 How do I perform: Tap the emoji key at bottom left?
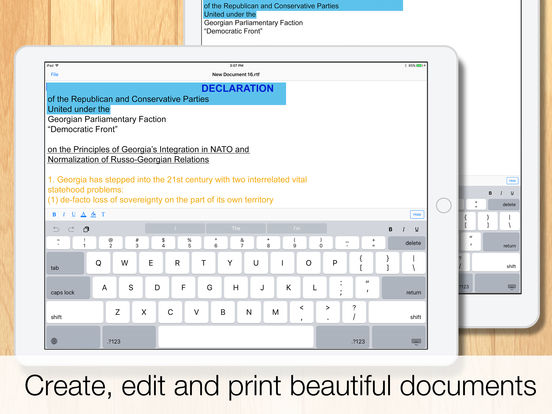pos(73,337)
